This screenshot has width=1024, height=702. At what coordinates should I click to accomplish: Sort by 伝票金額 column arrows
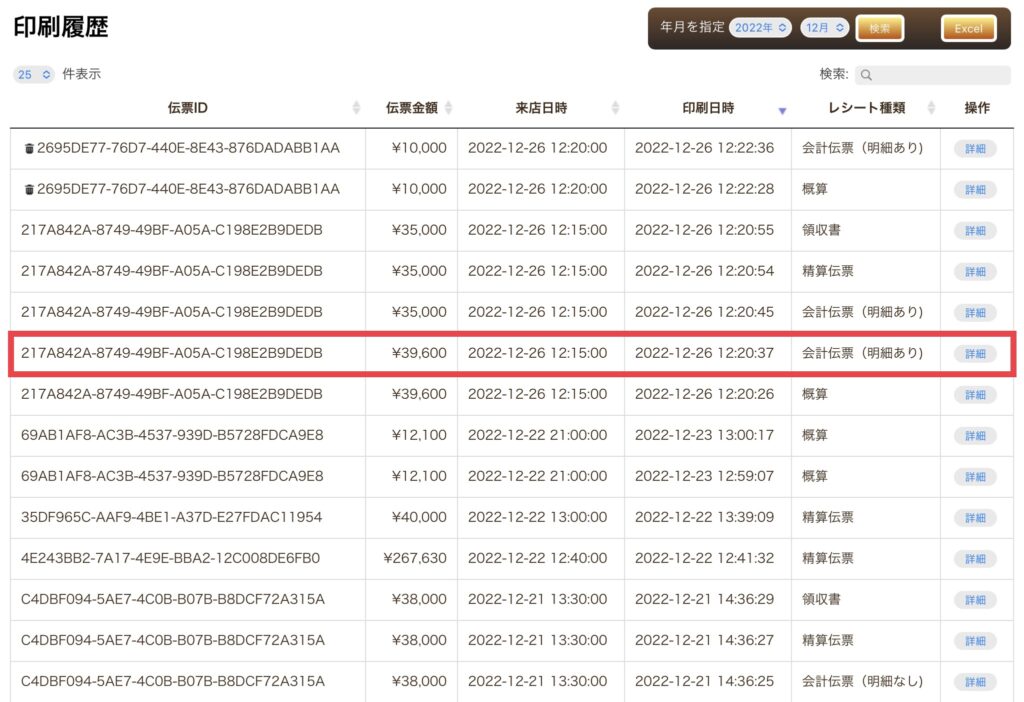pyautogui.click(x=449, y=108)
